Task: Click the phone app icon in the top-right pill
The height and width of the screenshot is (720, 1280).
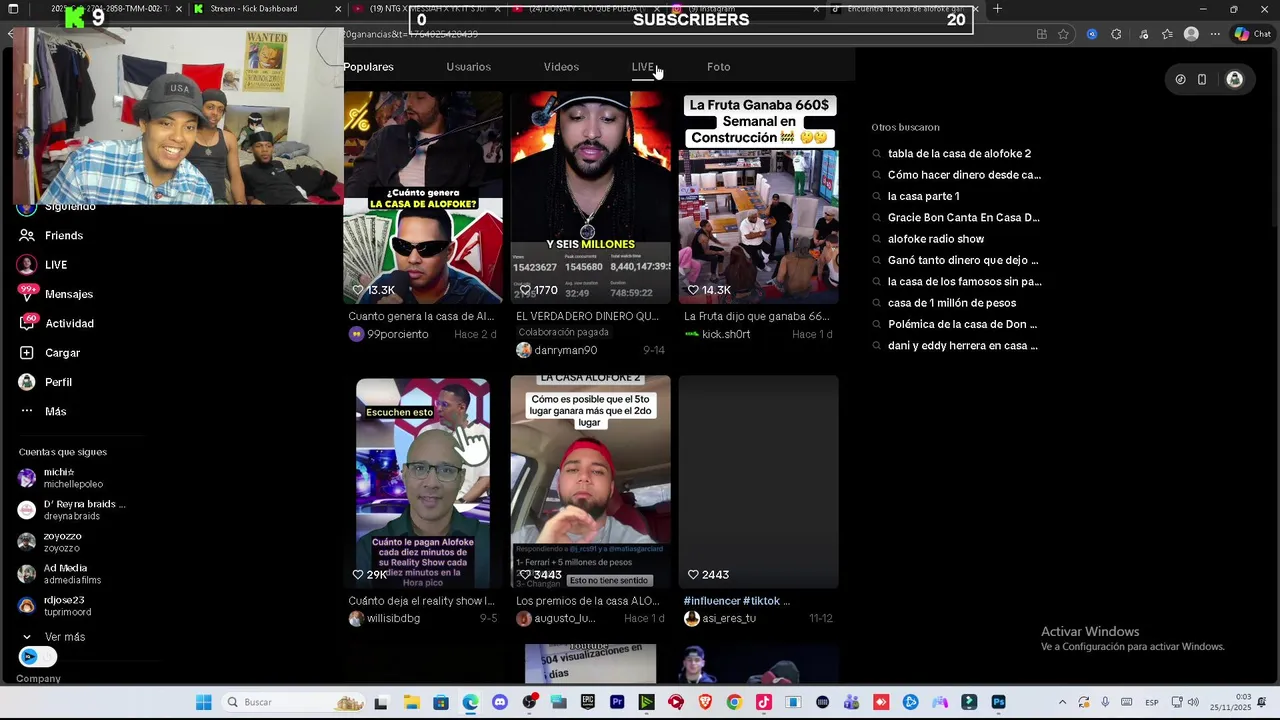Action: pyautogui.click(x=1202, y=79)
